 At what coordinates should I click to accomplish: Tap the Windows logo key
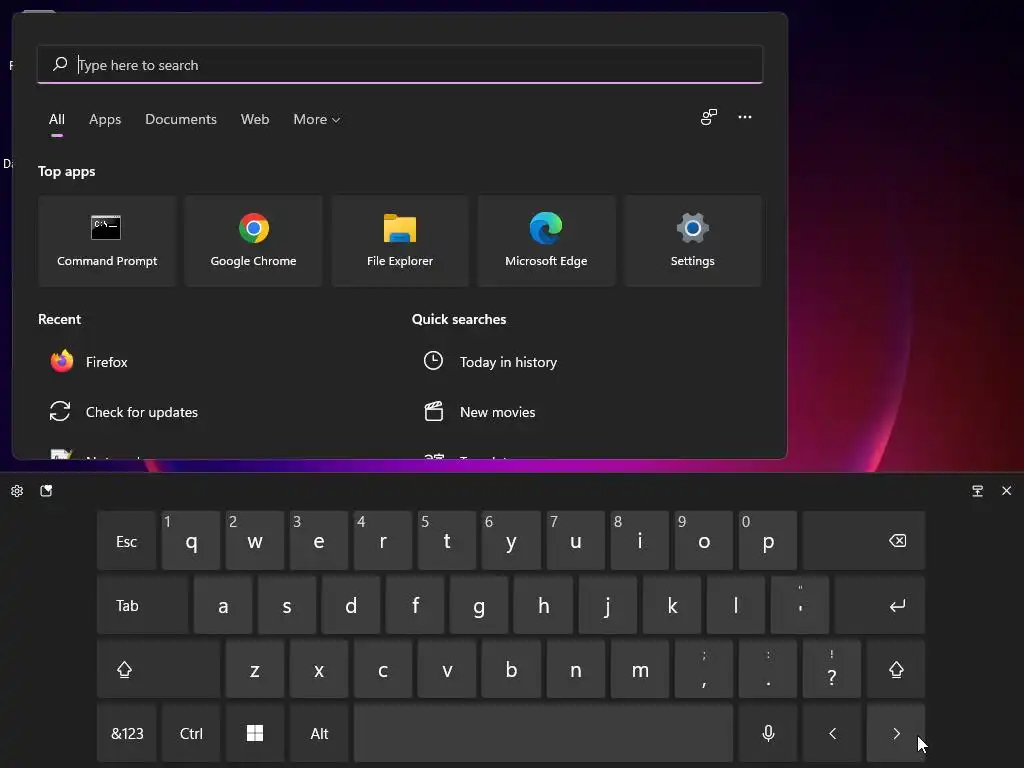255,733
